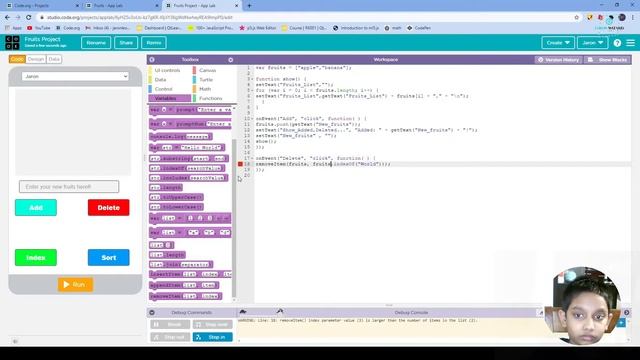This screenshot has width=640, height=360.
Task: Open Toolbox settings gear icon
Action: [x=231, y=60]
